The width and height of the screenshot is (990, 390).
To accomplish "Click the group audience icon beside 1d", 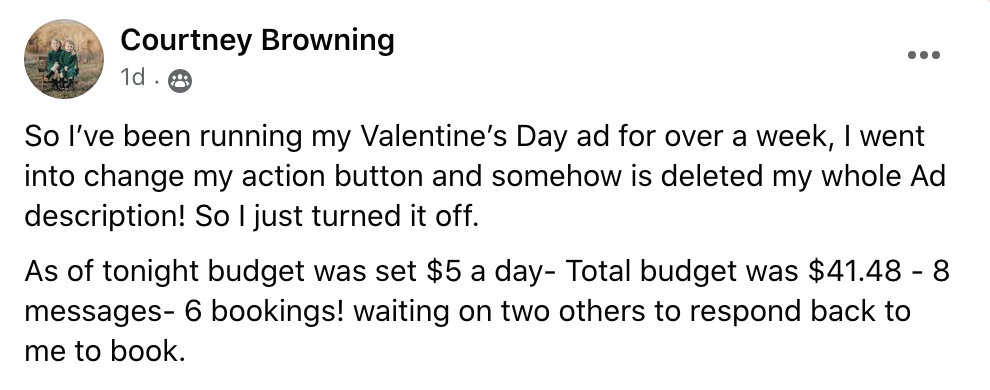I will point(180,81).
